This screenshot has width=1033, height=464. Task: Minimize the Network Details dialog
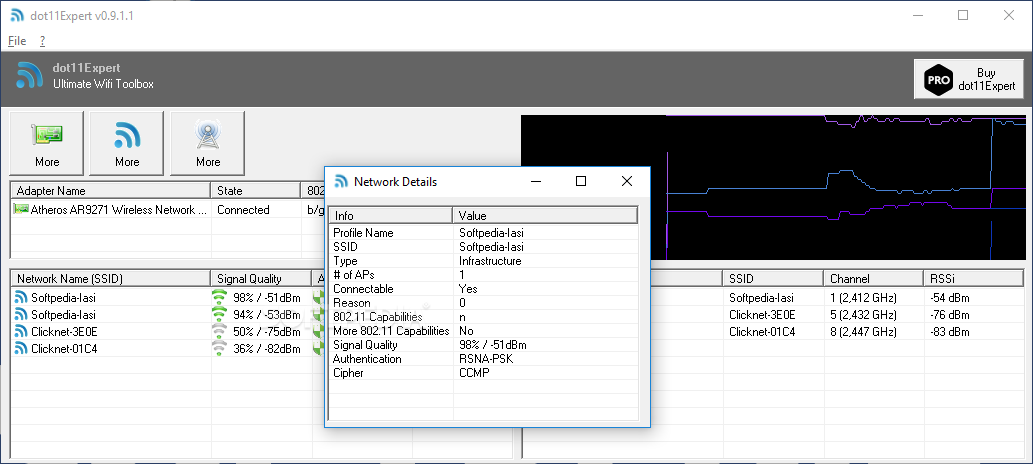pos(536,181)
